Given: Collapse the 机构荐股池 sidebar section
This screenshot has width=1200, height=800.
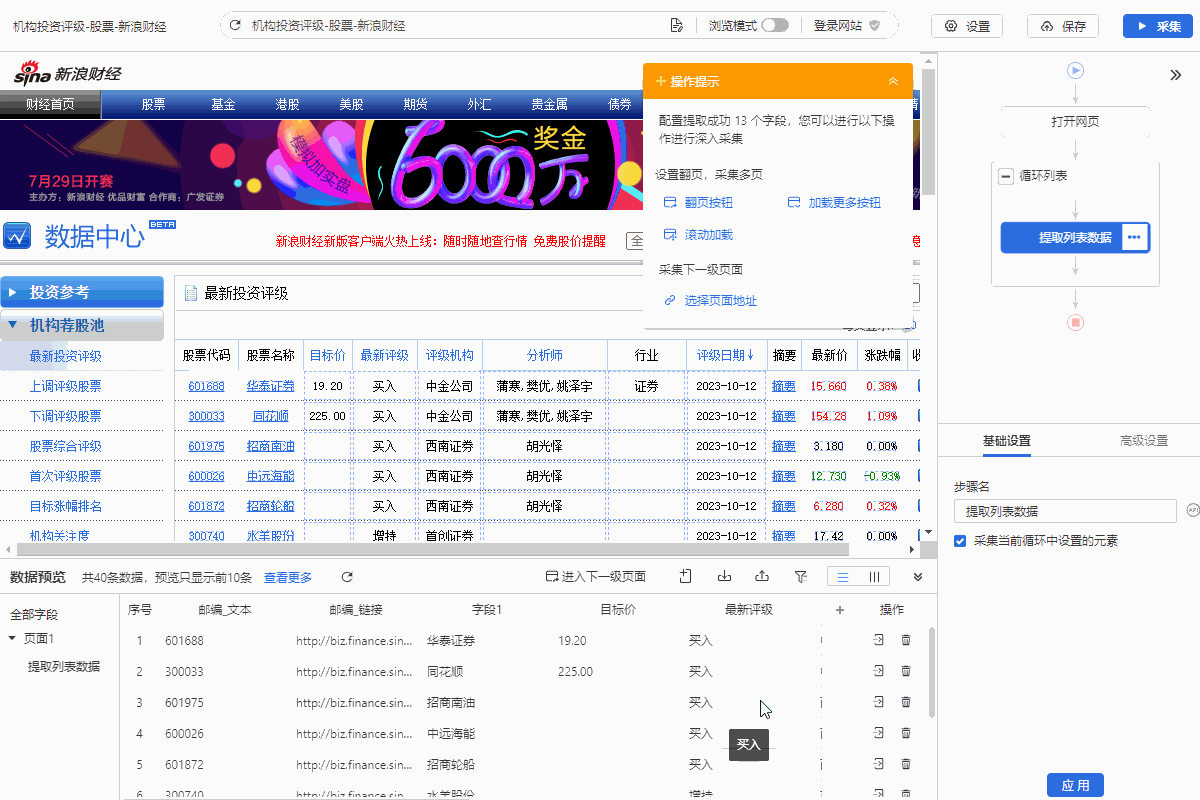Looking at the screenshot, I should tap(82, 325).
